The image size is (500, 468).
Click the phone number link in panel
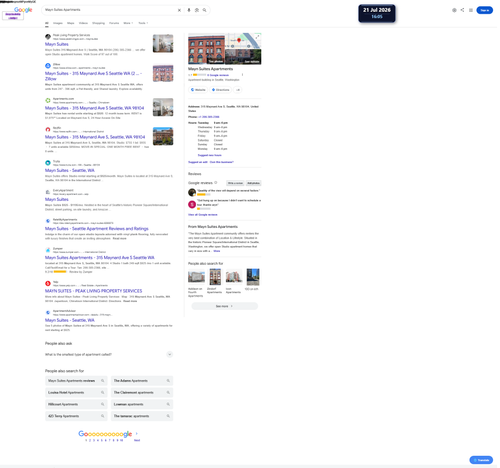click(210, 117)
